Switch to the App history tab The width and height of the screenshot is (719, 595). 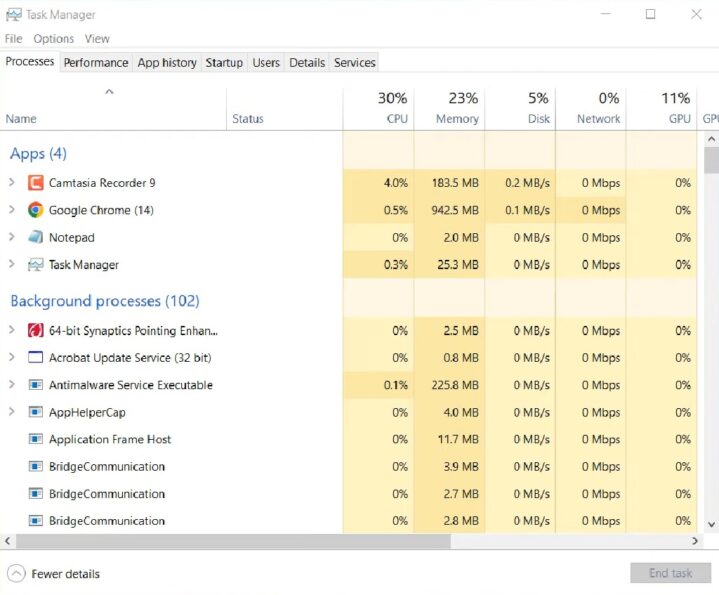tap(167, 62)
